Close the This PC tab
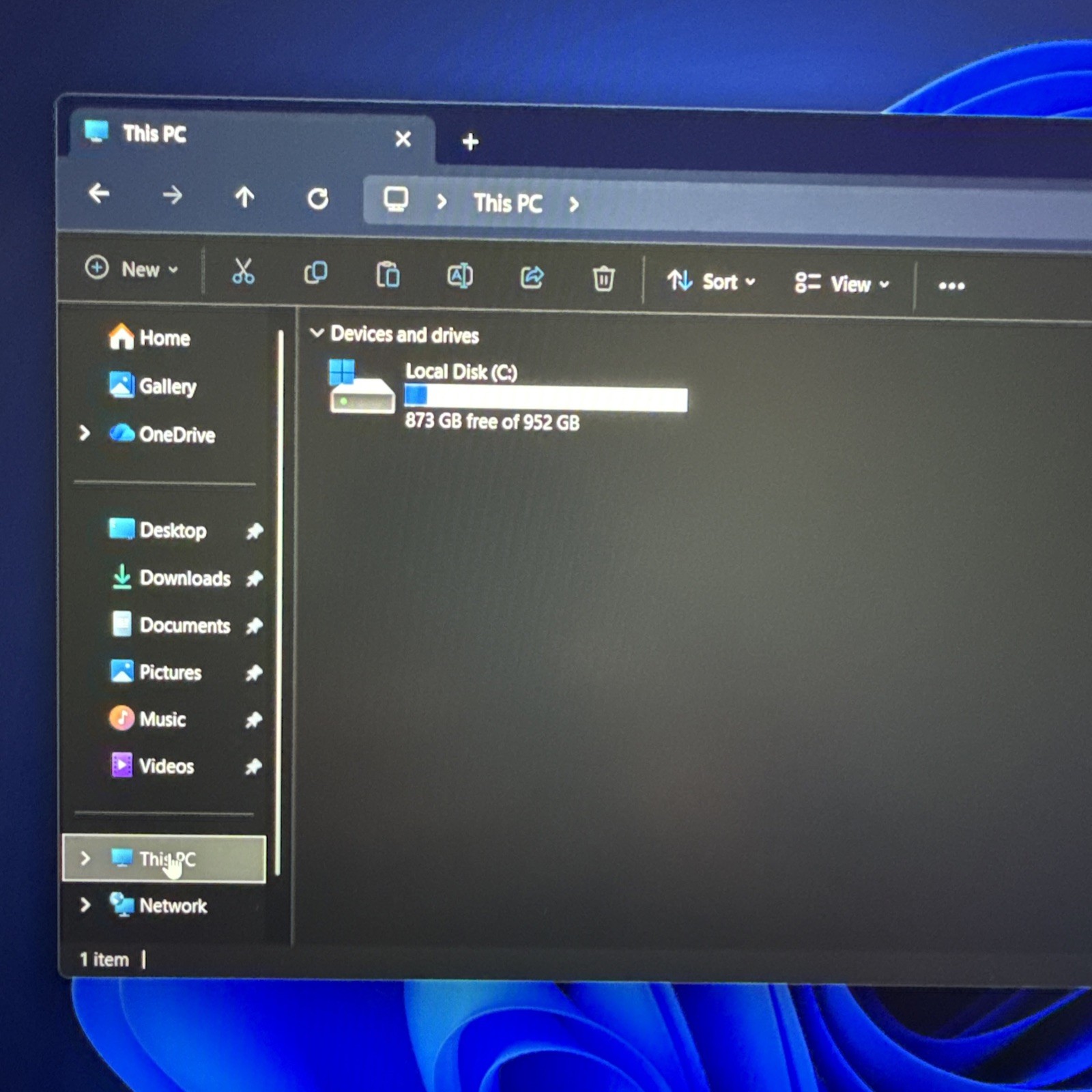The image size is (1092, 1092). pyautogui.click(x=403, y=139)
